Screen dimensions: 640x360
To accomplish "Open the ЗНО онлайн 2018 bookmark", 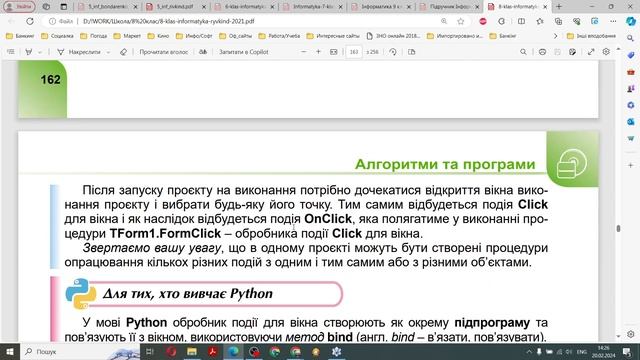I will [x=393, y=36].
